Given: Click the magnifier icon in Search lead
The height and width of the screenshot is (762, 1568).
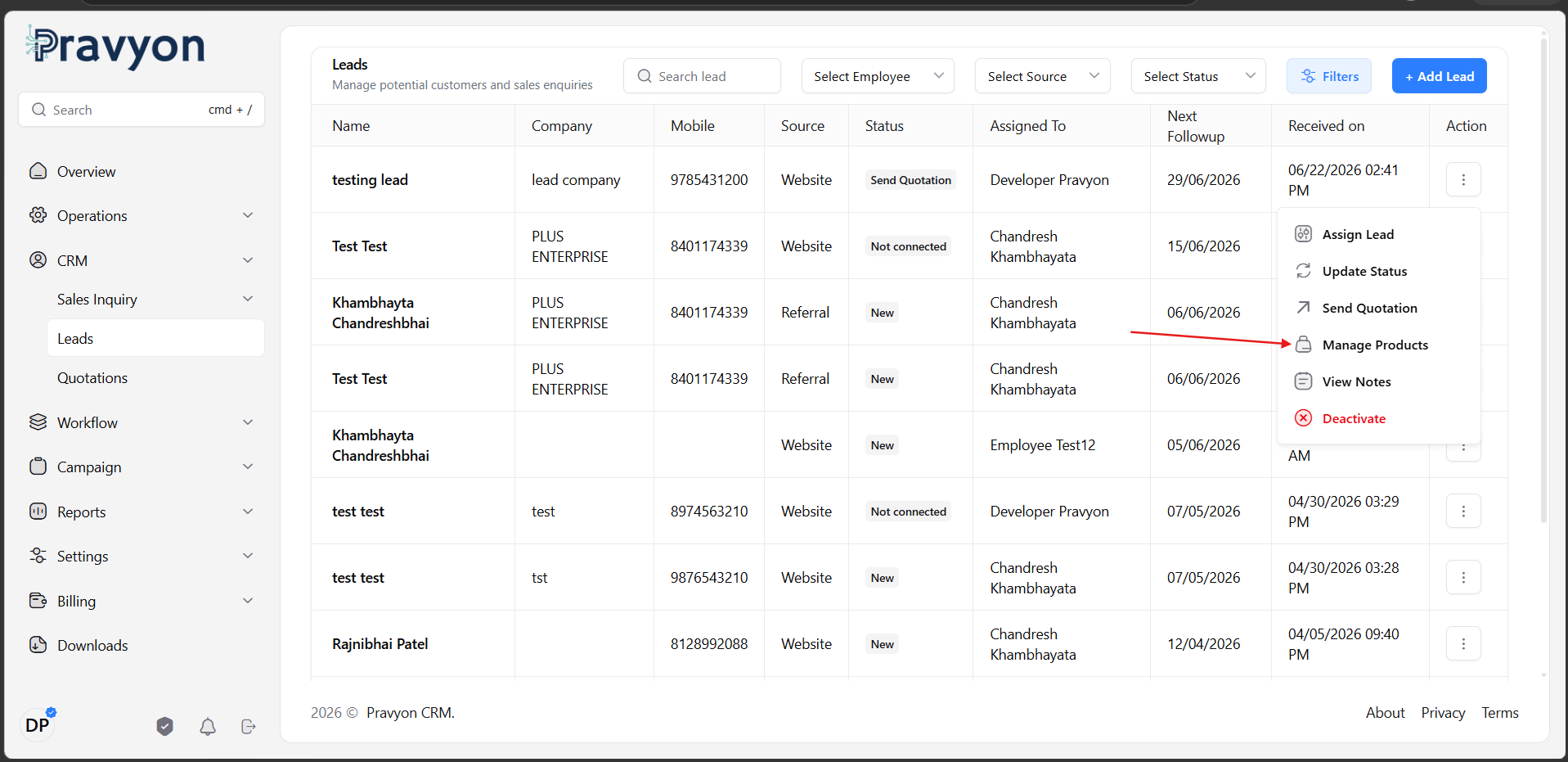Looking at the screenshot, I should [645, 76].
